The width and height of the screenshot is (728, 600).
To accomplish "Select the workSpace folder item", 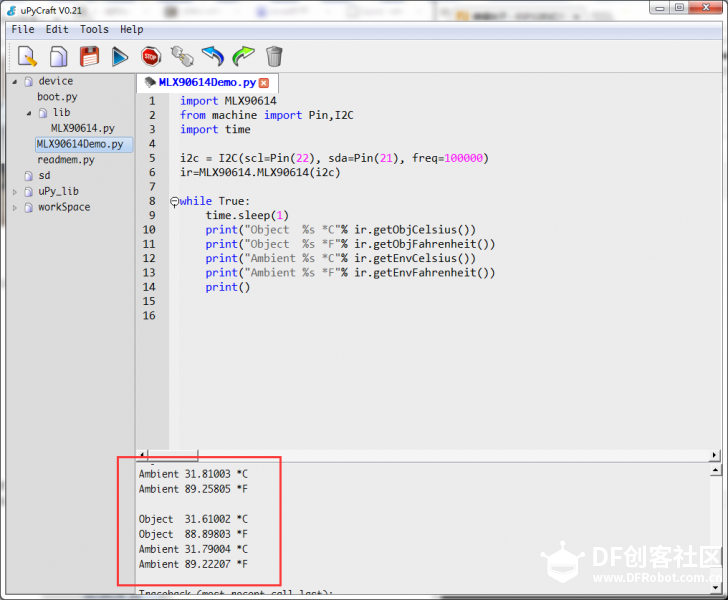I will click(64, 207).
